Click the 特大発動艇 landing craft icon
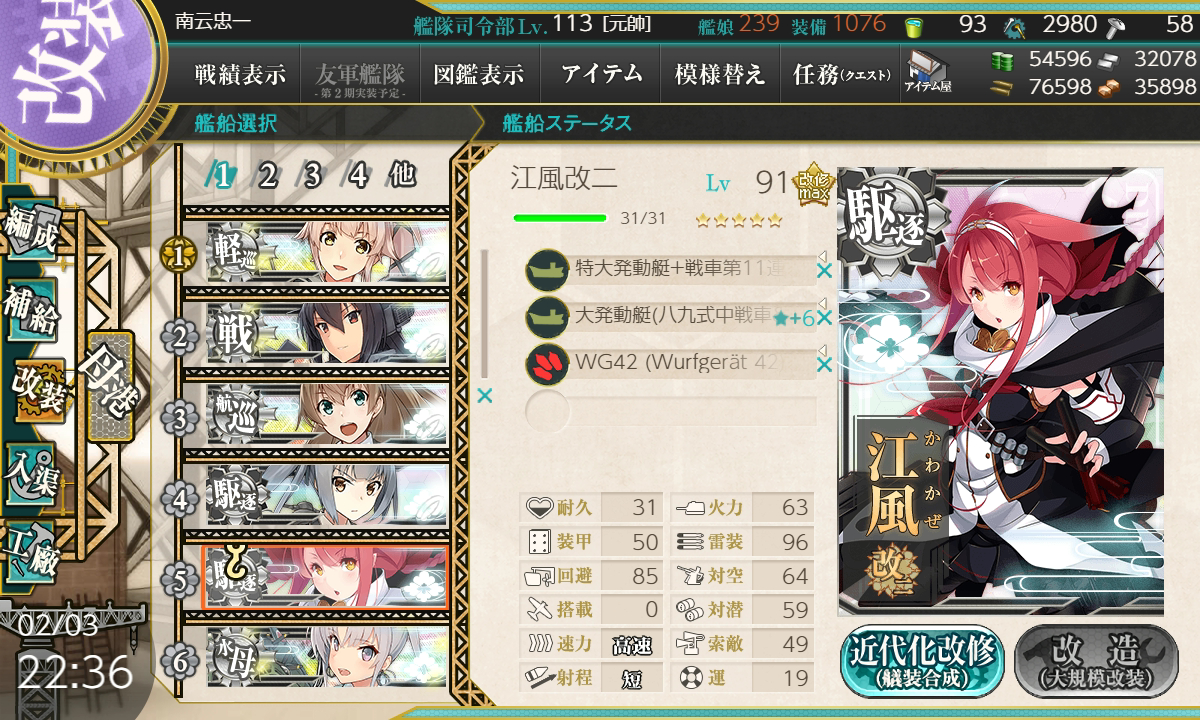The height and width of the screenshot is (720, 1200). coord(547,269)
